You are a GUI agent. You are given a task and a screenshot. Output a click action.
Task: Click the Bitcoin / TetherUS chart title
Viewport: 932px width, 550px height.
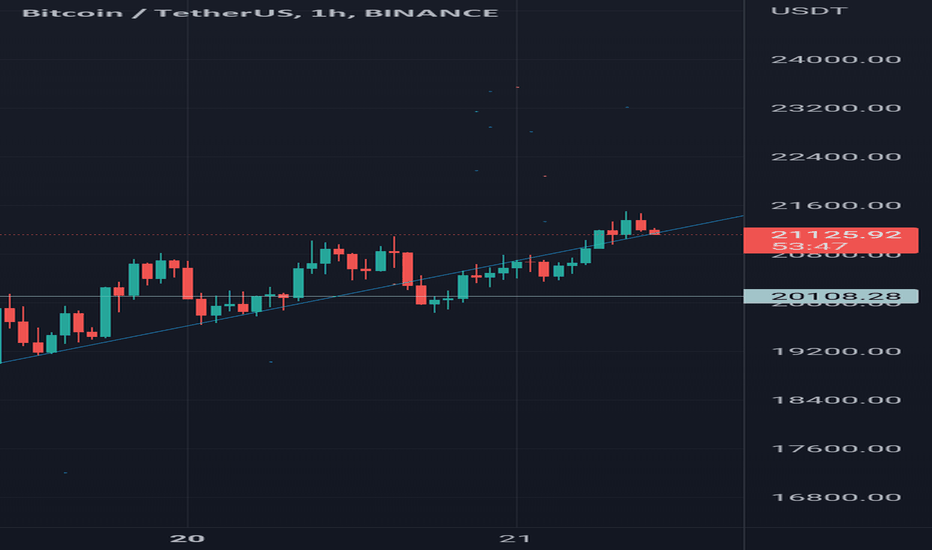[x=260, y=12]
